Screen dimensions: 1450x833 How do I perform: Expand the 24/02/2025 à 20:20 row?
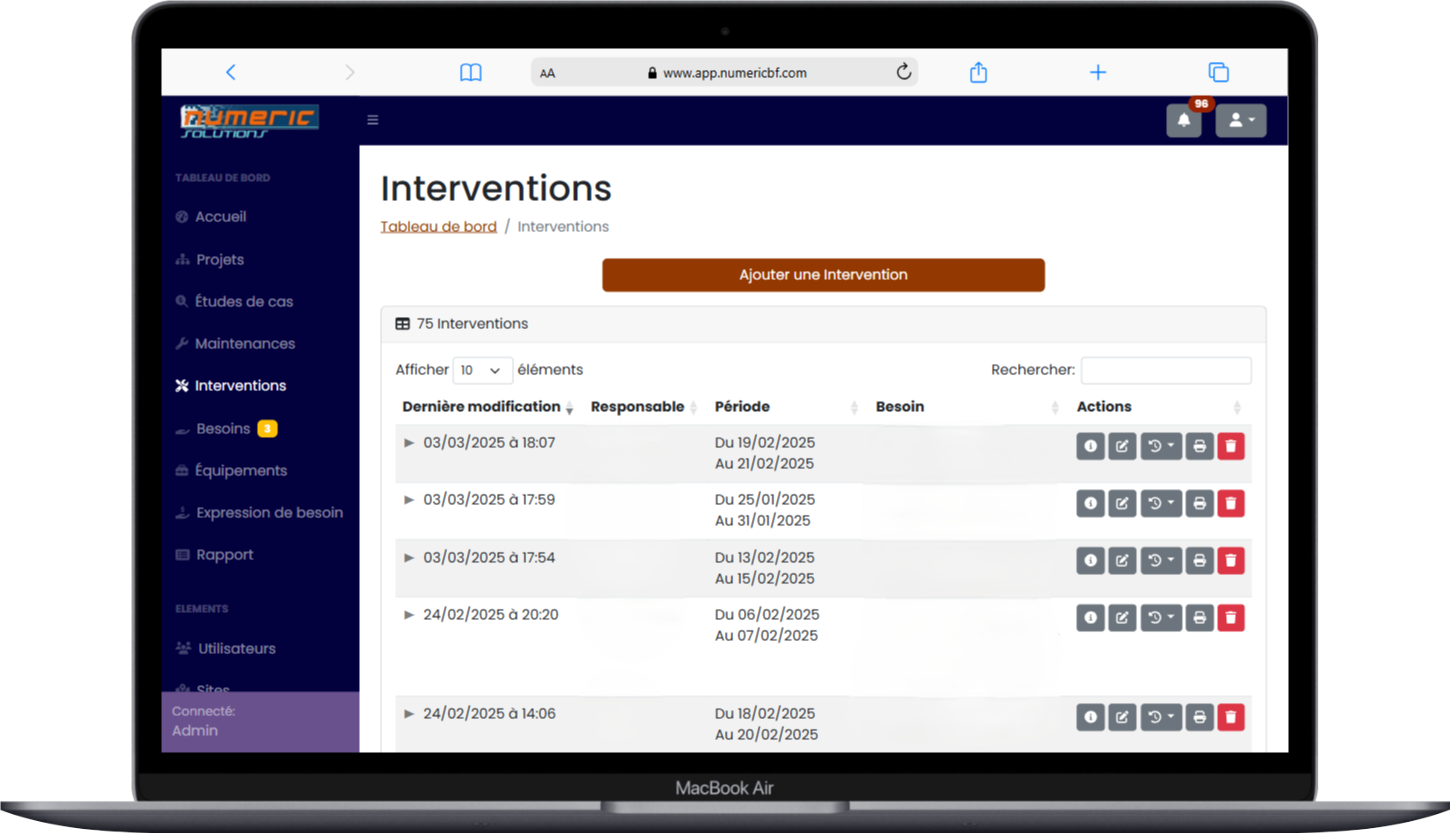click(409, 615)
